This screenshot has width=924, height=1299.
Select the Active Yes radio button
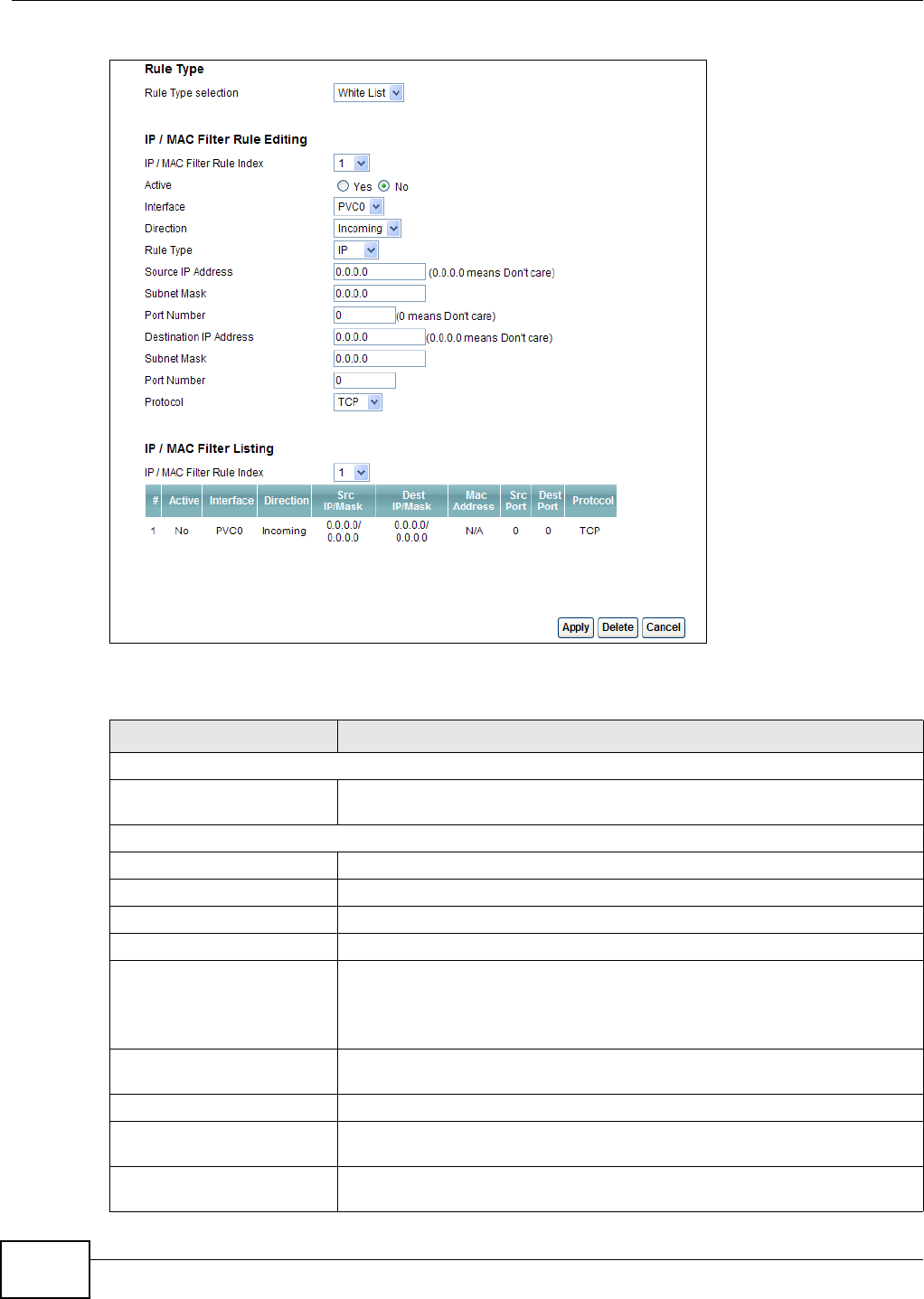pyautogui.click(x=343, y=186)
